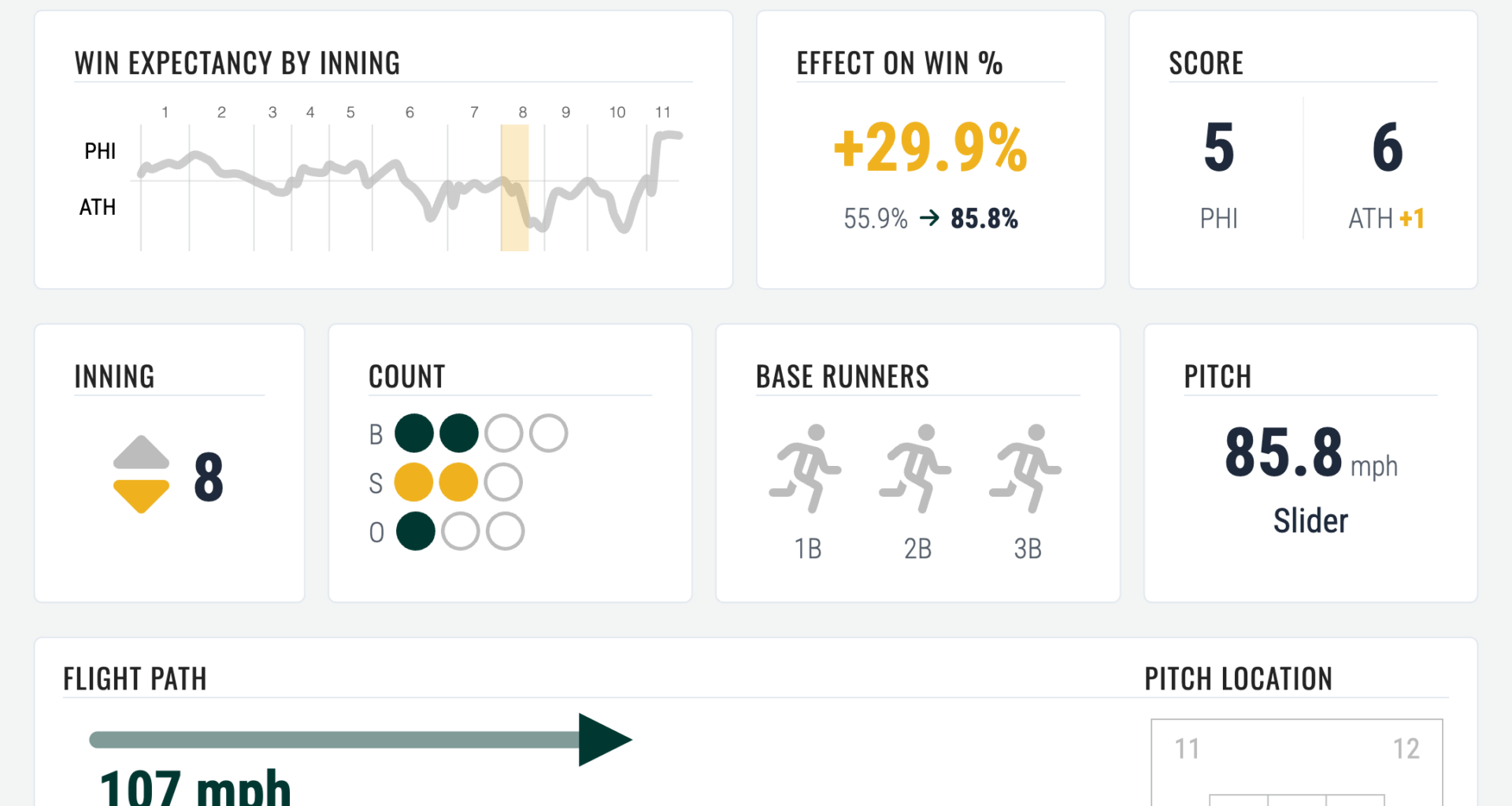Click the ATH score of 6
Screen dimensions: 1512x806
coord(1388,147)
